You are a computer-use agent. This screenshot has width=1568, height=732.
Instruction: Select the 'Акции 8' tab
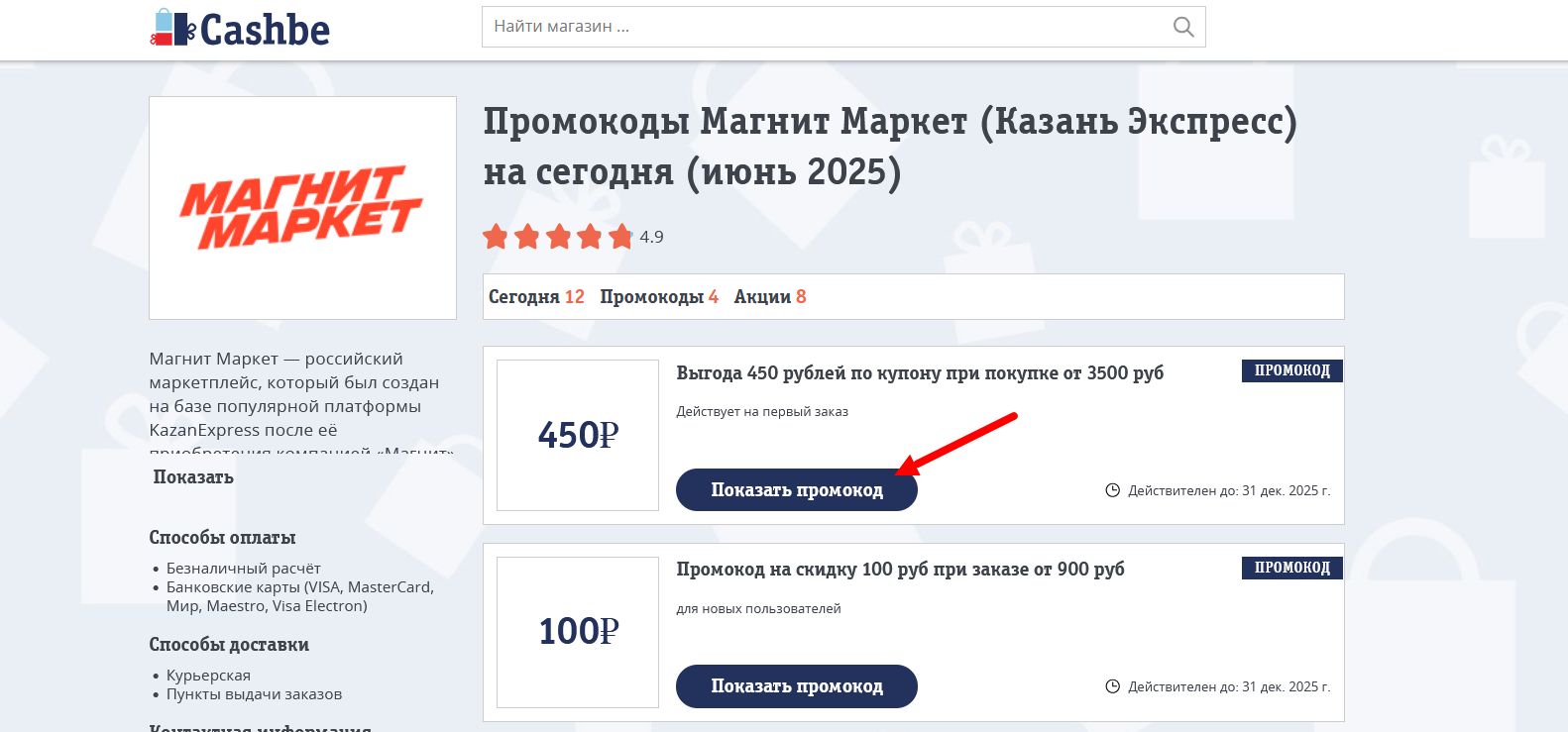770,297
